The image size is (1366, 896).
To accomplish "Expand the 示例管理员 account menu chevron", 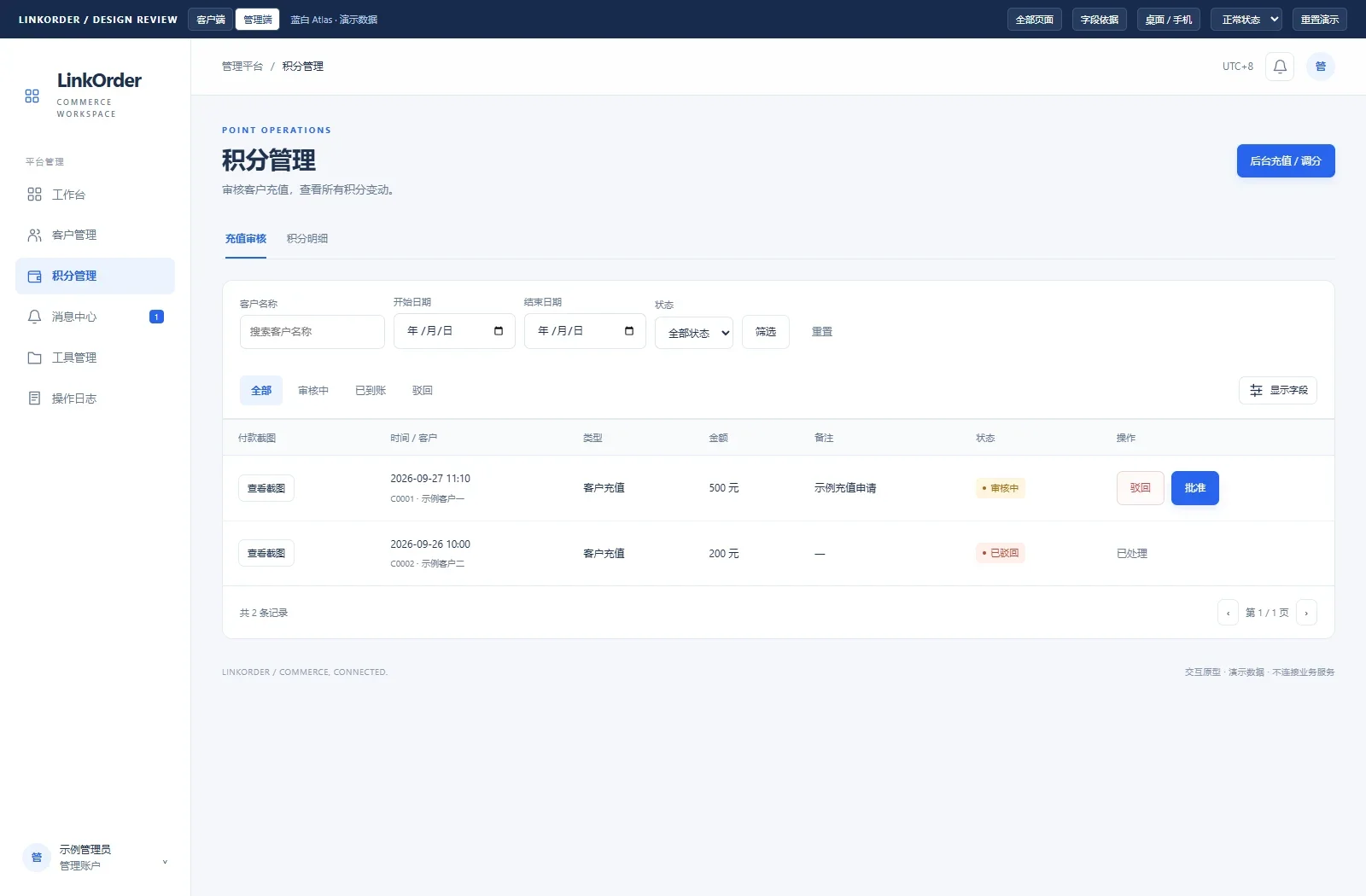I will (165, 862).
